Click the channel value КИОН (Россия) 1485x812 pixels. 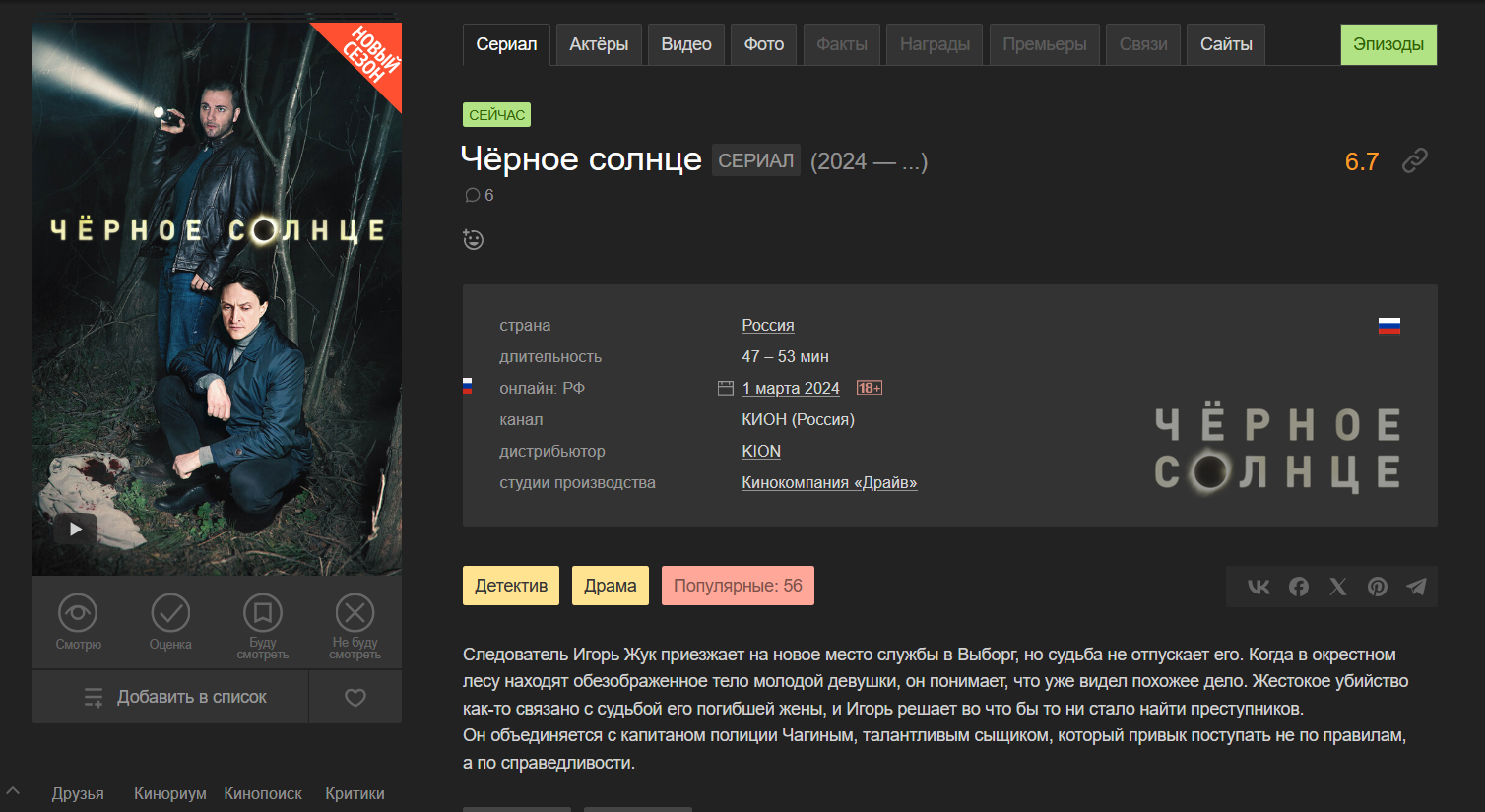[x=798, y=419]
